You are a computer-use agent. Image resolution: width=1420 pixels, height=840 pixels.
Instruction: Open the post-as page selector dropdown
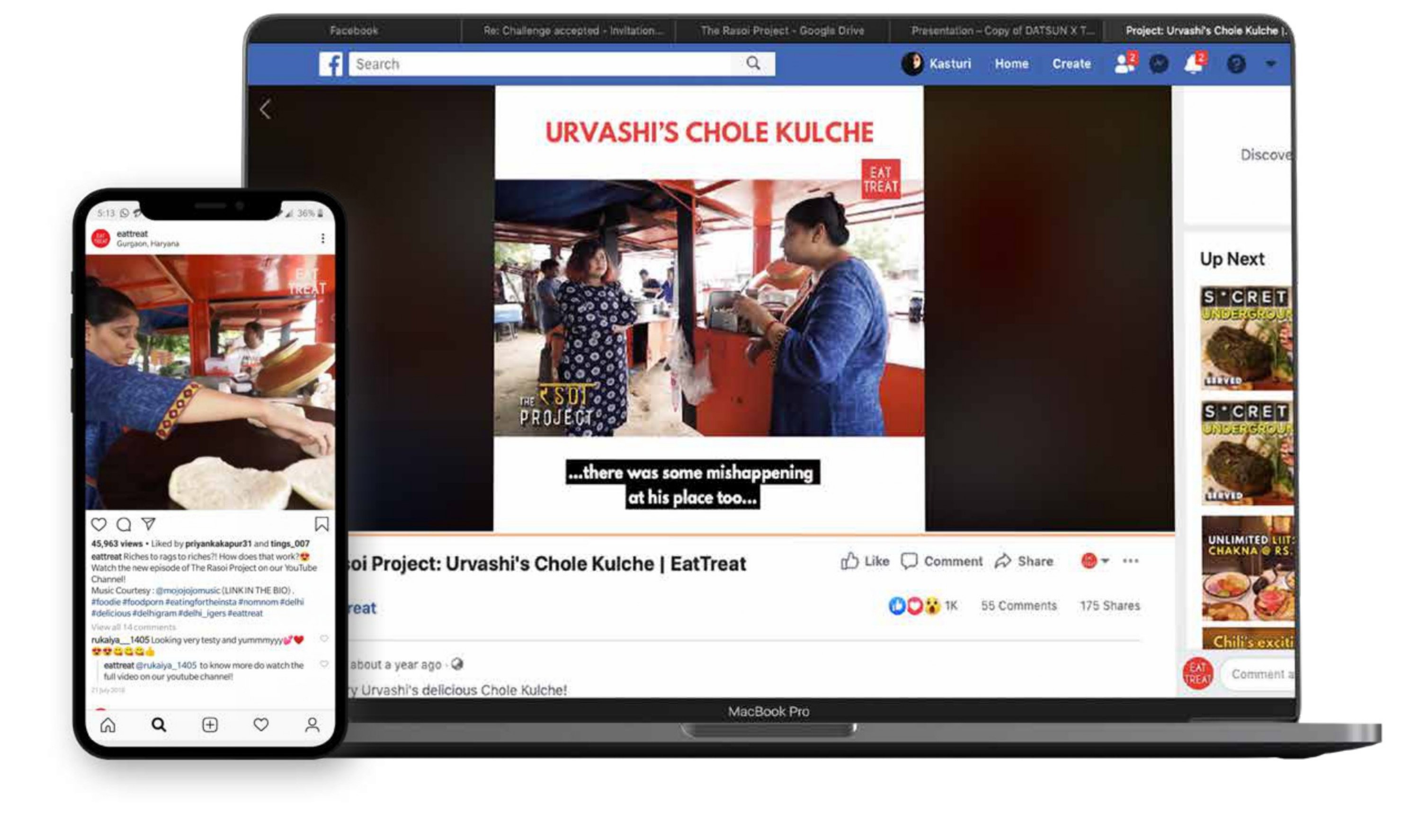pyautogui.click(x=1095, y=561)
